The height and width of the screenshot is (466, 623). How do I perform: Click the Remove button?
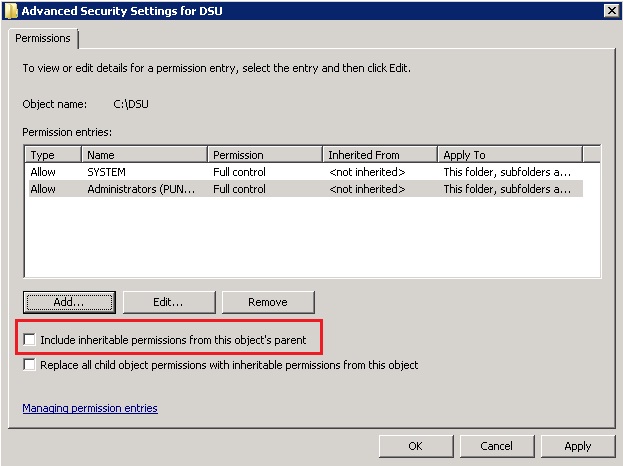click(x=267, y=302)
